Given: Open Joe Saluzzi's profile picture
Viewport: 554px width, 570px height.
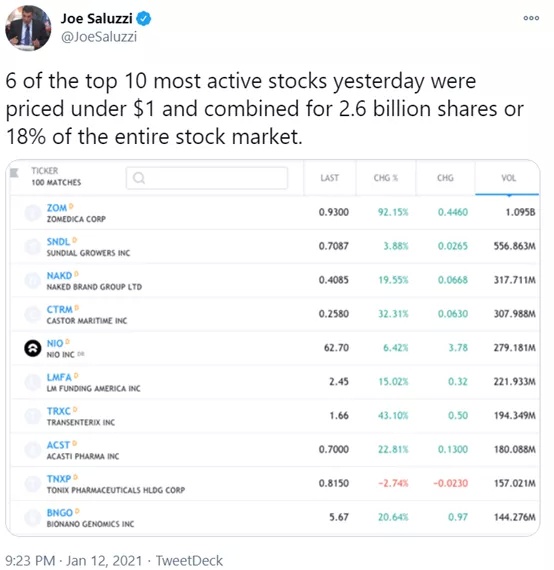Looking at the screenshot, I should click(28, 28).
